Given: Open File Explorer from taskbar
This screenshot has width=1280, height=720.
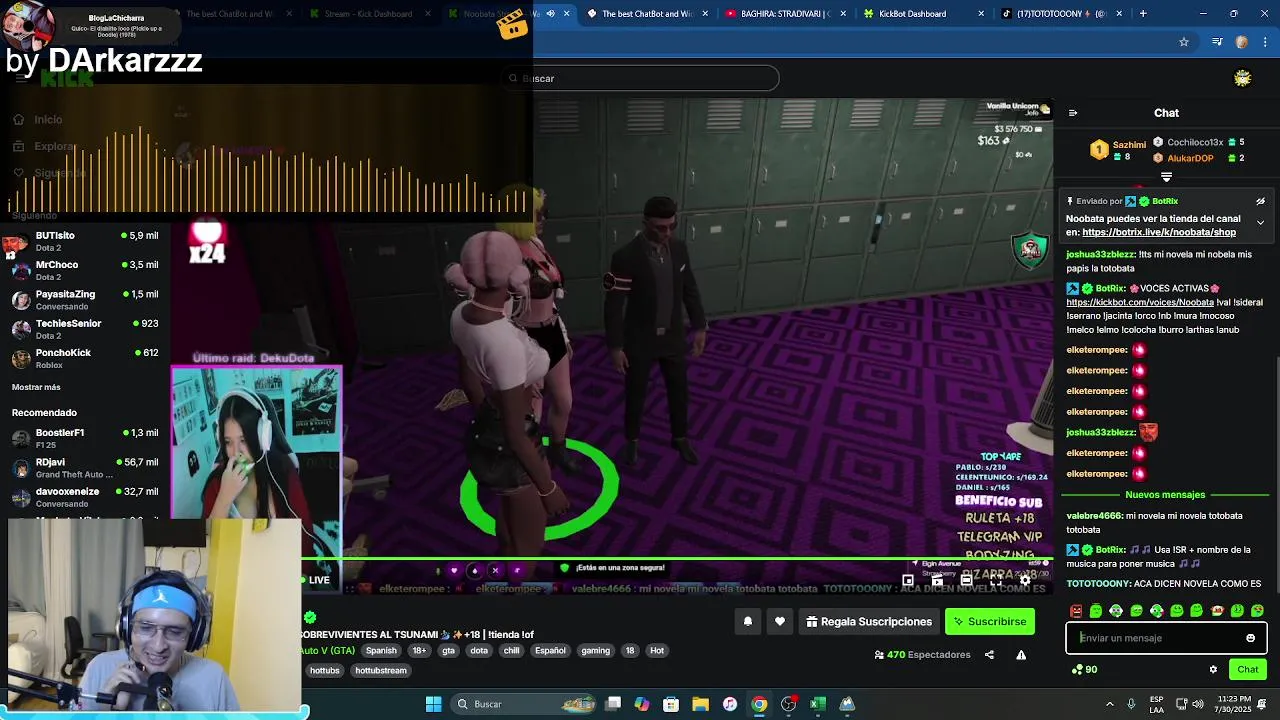Looking at the screenshot, I should click(700, 704).
